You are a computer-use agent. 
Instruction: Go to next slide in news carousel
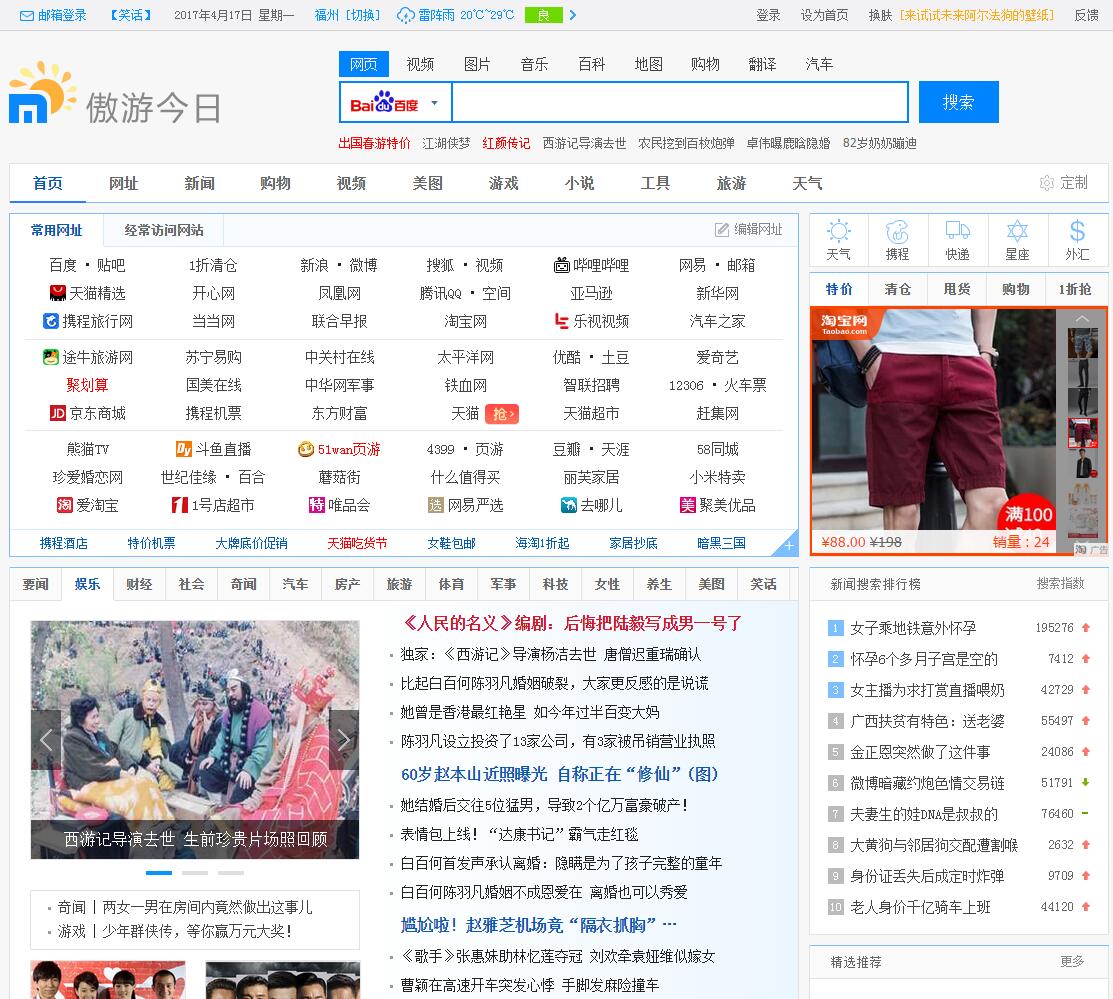coord(343,740)
